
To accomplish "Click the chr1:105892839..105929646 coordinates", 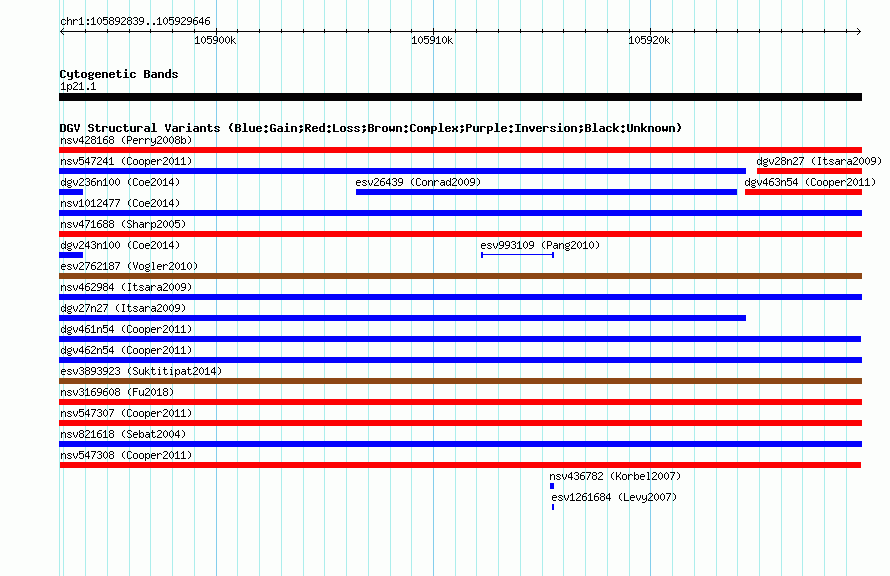I will click(135, 21).
